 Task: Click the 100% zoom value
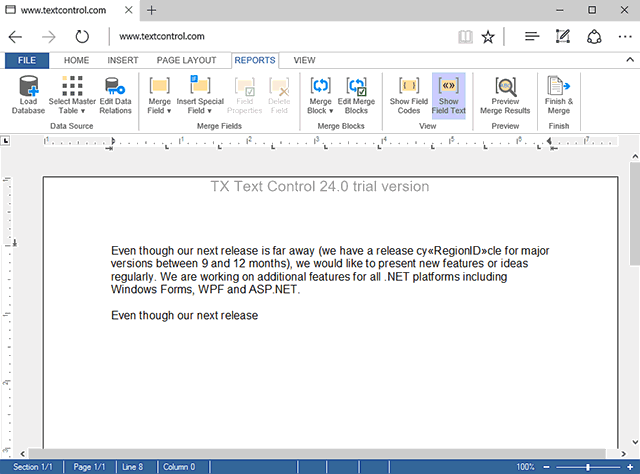pos(525,467)
